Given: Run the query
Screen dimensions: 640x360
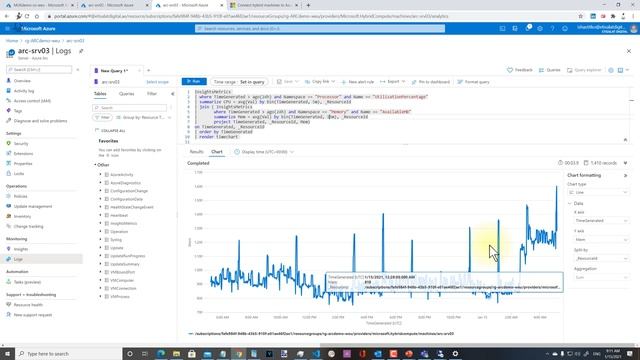Looking at the screenshot, I should click(x=194, y=82).
